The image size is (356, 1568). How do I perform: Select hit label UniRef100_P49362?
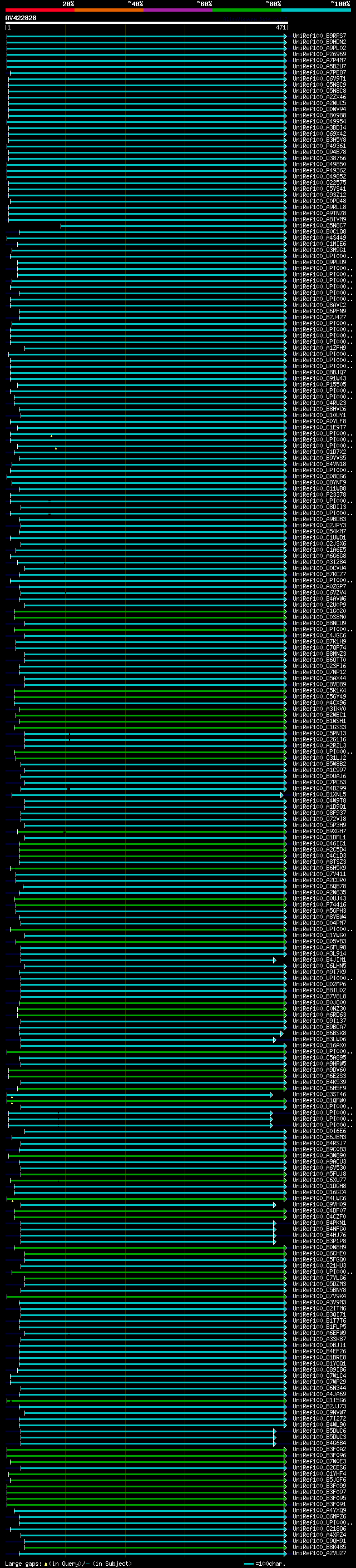(x=319, y=170)
